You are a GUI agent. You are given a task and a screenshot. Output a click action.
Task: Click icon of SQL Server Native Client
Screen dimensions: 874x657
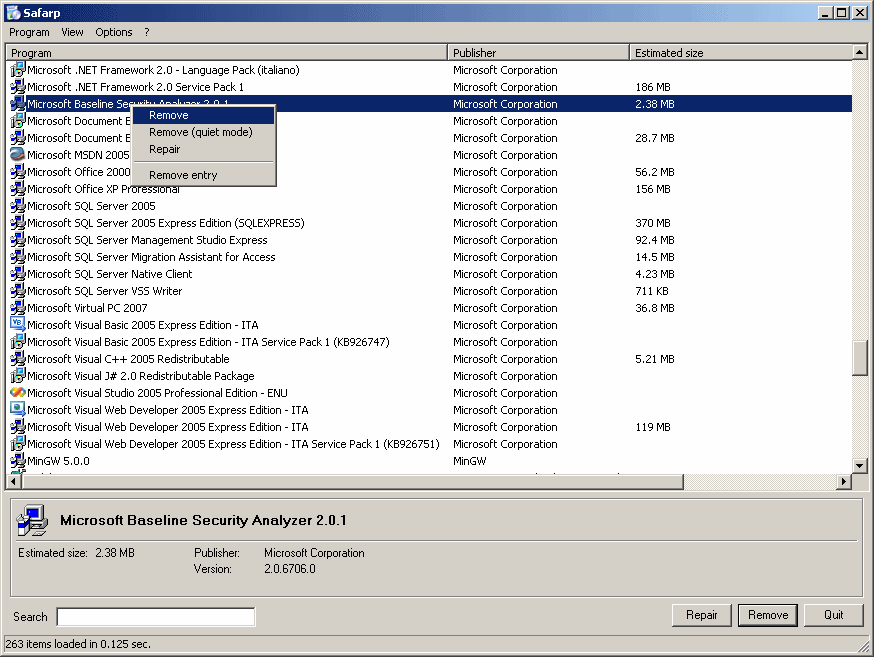[18, 274]
